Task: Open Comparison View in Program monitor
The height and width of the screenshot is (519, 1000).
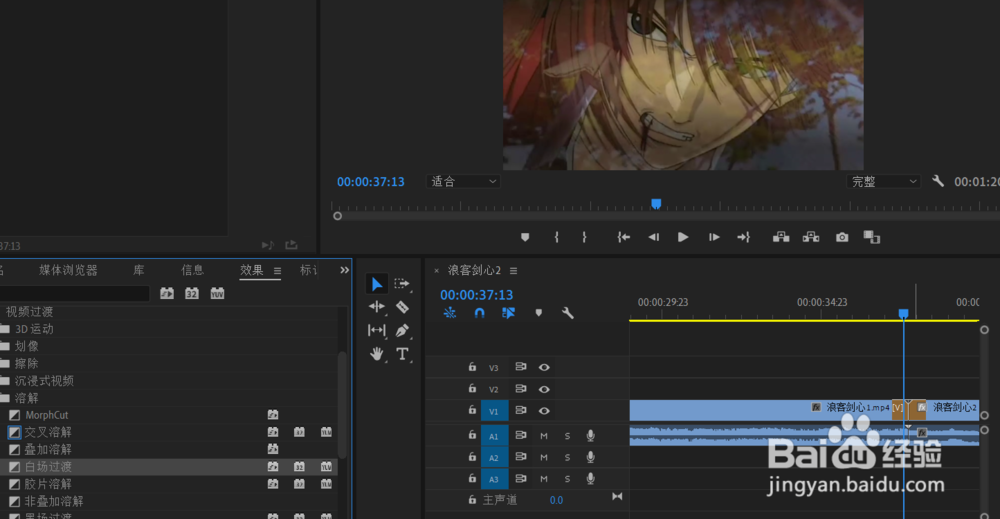Action: (872, 237)
